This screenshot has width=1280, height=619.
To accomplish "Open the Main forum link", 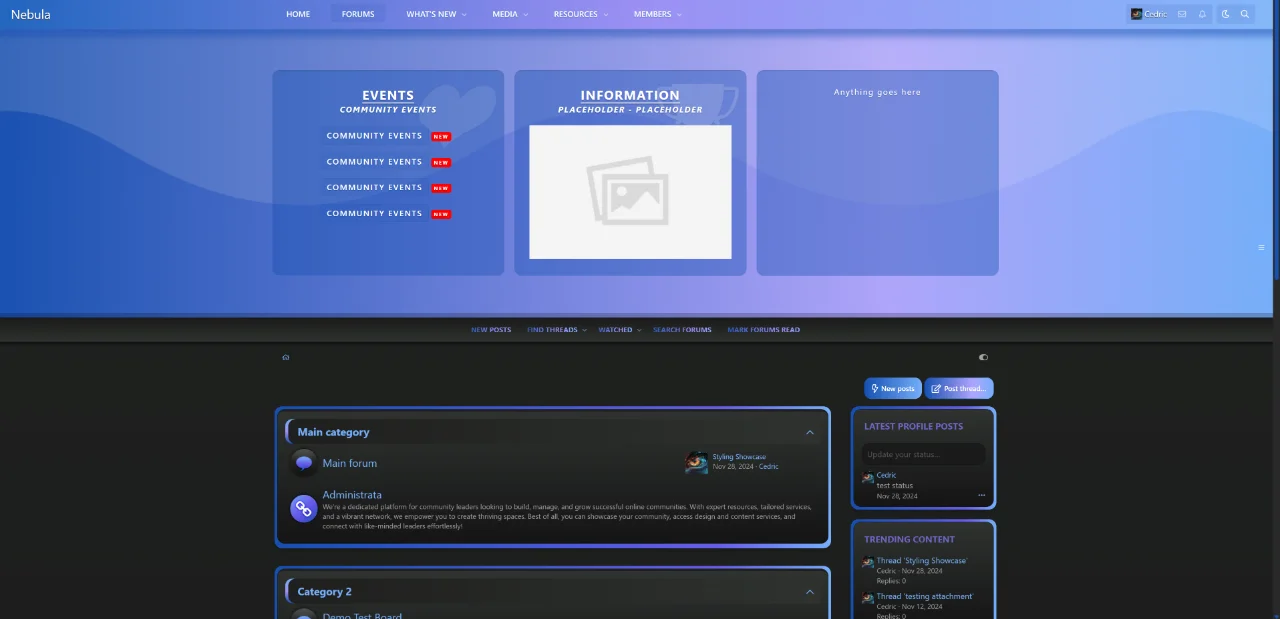I will pos(350,464).
